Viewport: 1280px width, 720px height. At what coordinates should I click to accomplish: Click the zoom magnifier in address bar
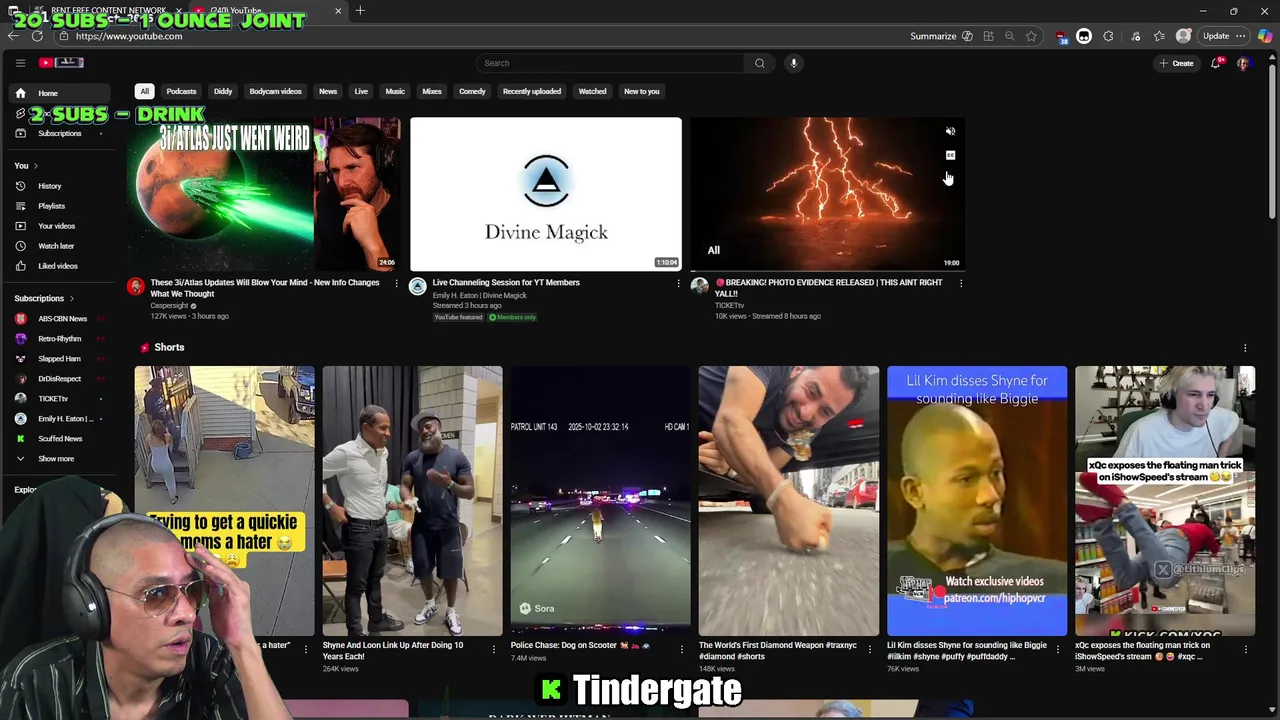point(1009,36)
